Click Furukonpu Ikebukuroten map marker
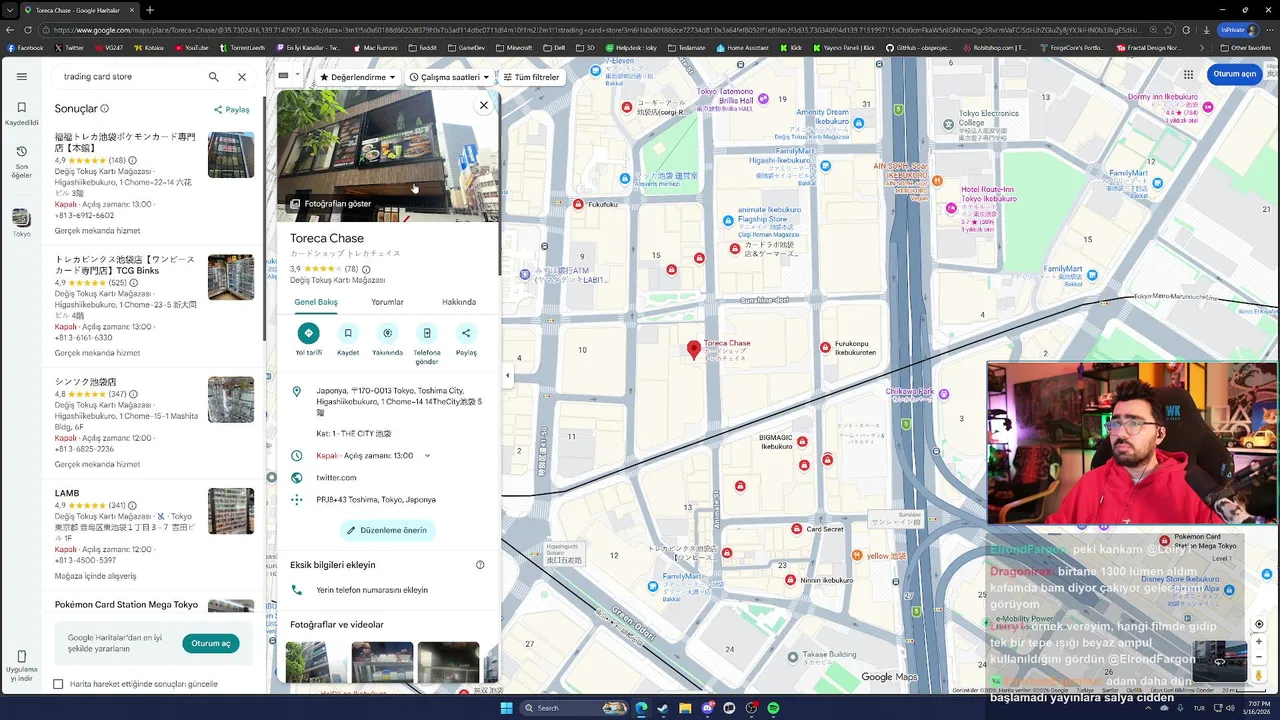 [825, 347]
